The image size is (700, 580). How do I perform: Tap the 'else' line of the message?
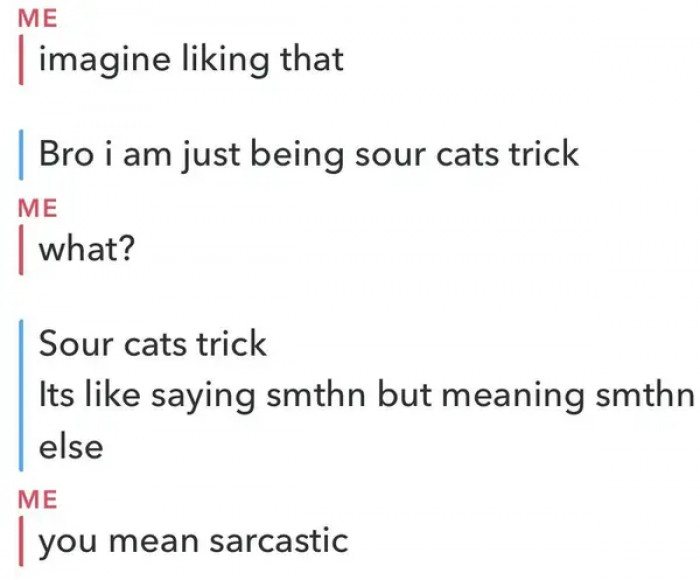tap(71, 446)
